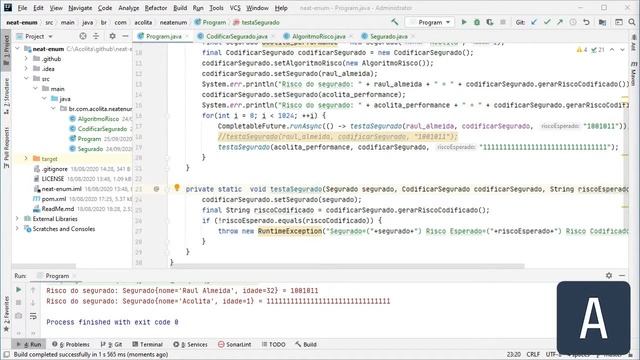Switch to Segurado.java tab
The image size is (640, 360).
click(x=388, y=36)
